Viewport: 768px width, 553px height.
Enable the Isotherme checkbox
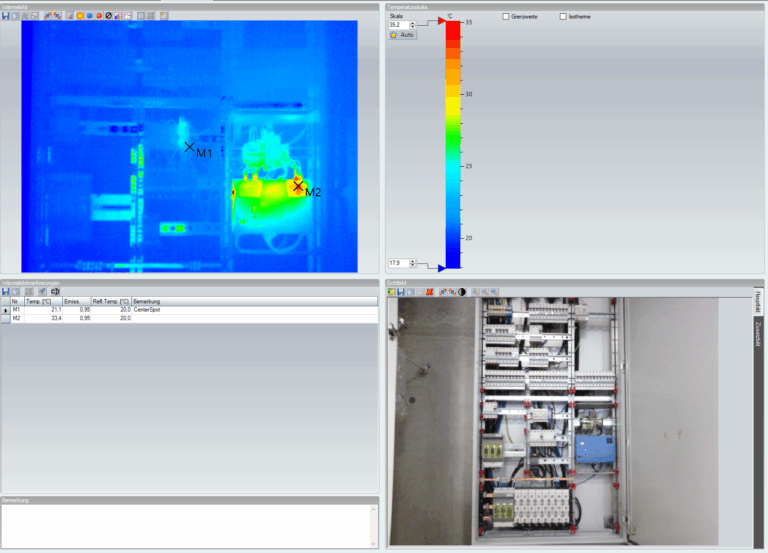[x=563, y=17]
